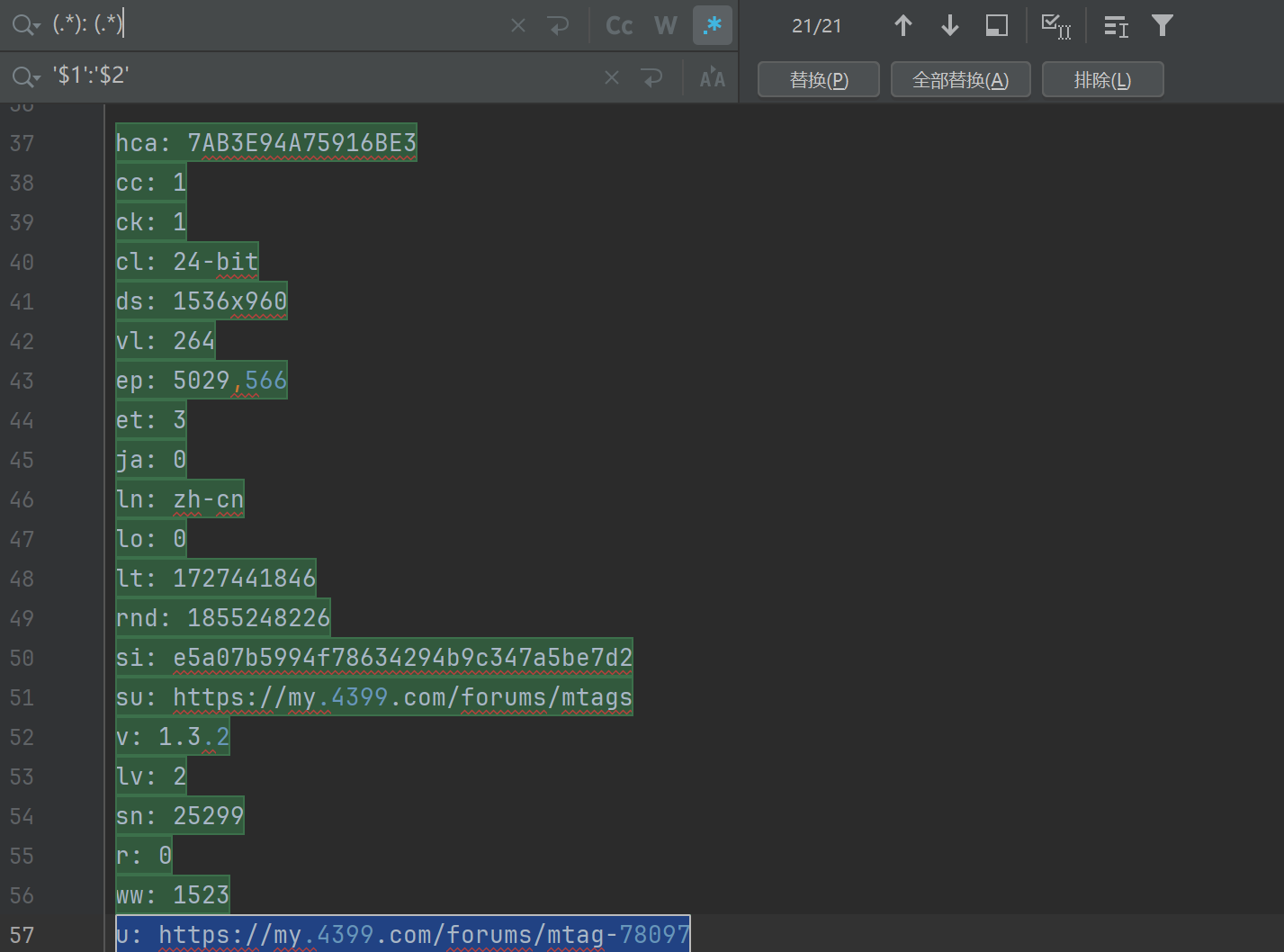Open replace history dropdown in replace field
The width and height of the screenshot is (1284, 952).
click(x=25, y=77)
